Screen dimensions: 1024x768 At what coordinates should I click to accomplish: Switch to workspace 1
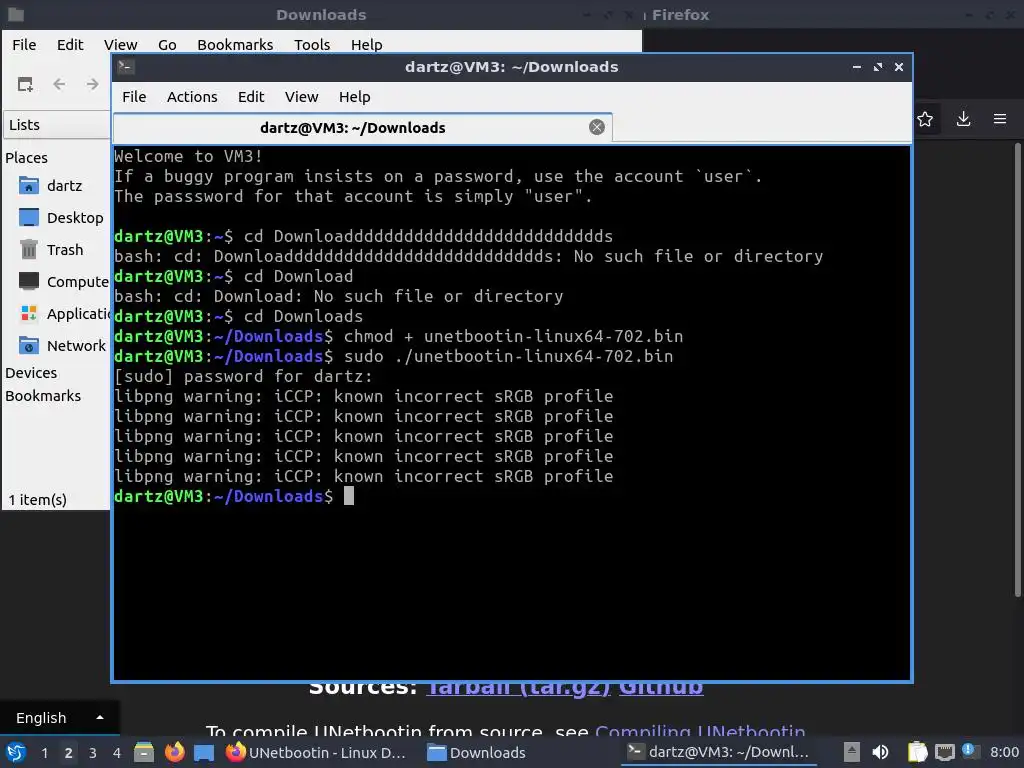44,753
